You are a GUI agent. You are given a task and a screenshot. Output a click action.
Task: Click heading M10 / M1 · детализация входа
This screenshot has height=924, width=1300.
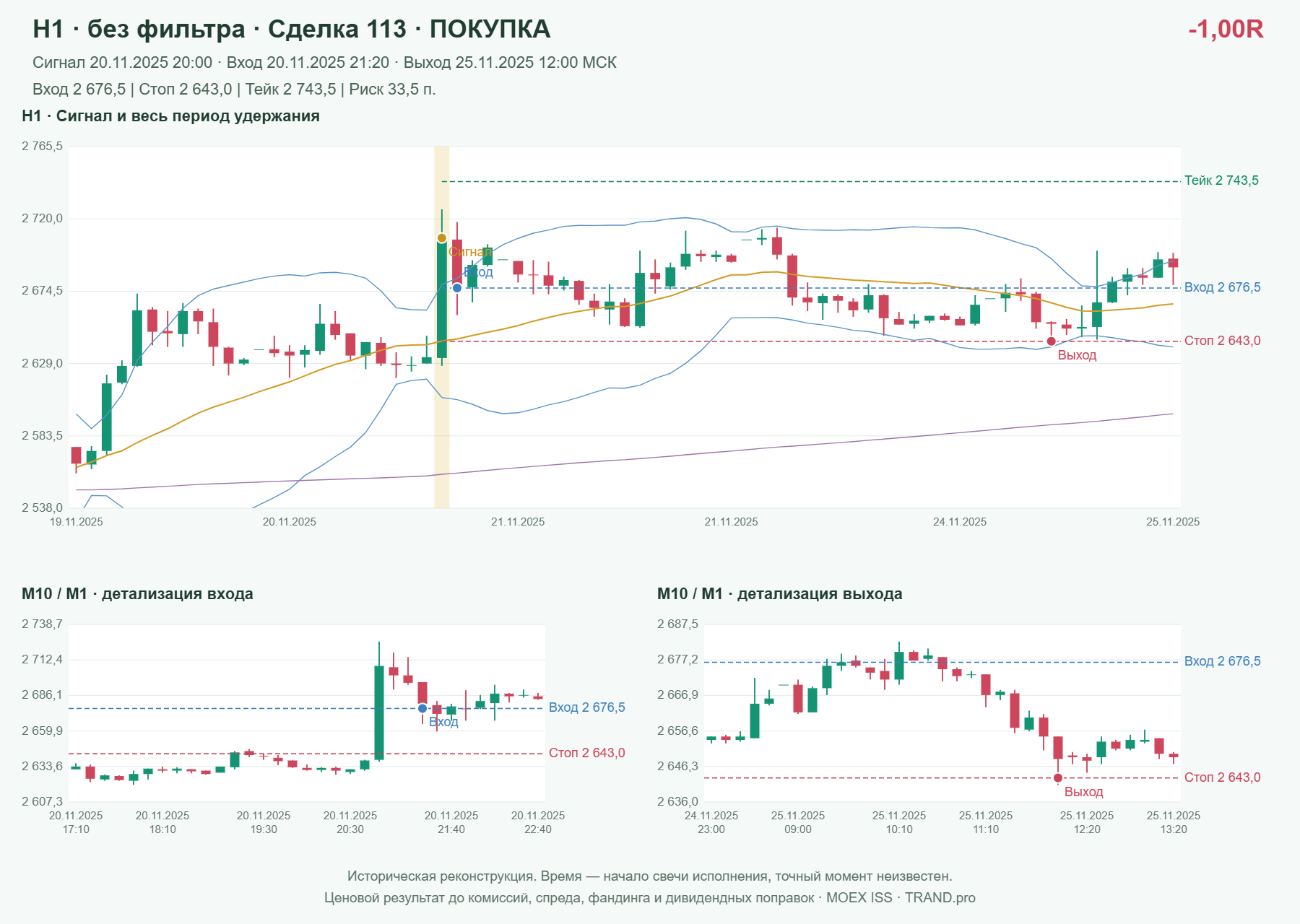point(137,594)
